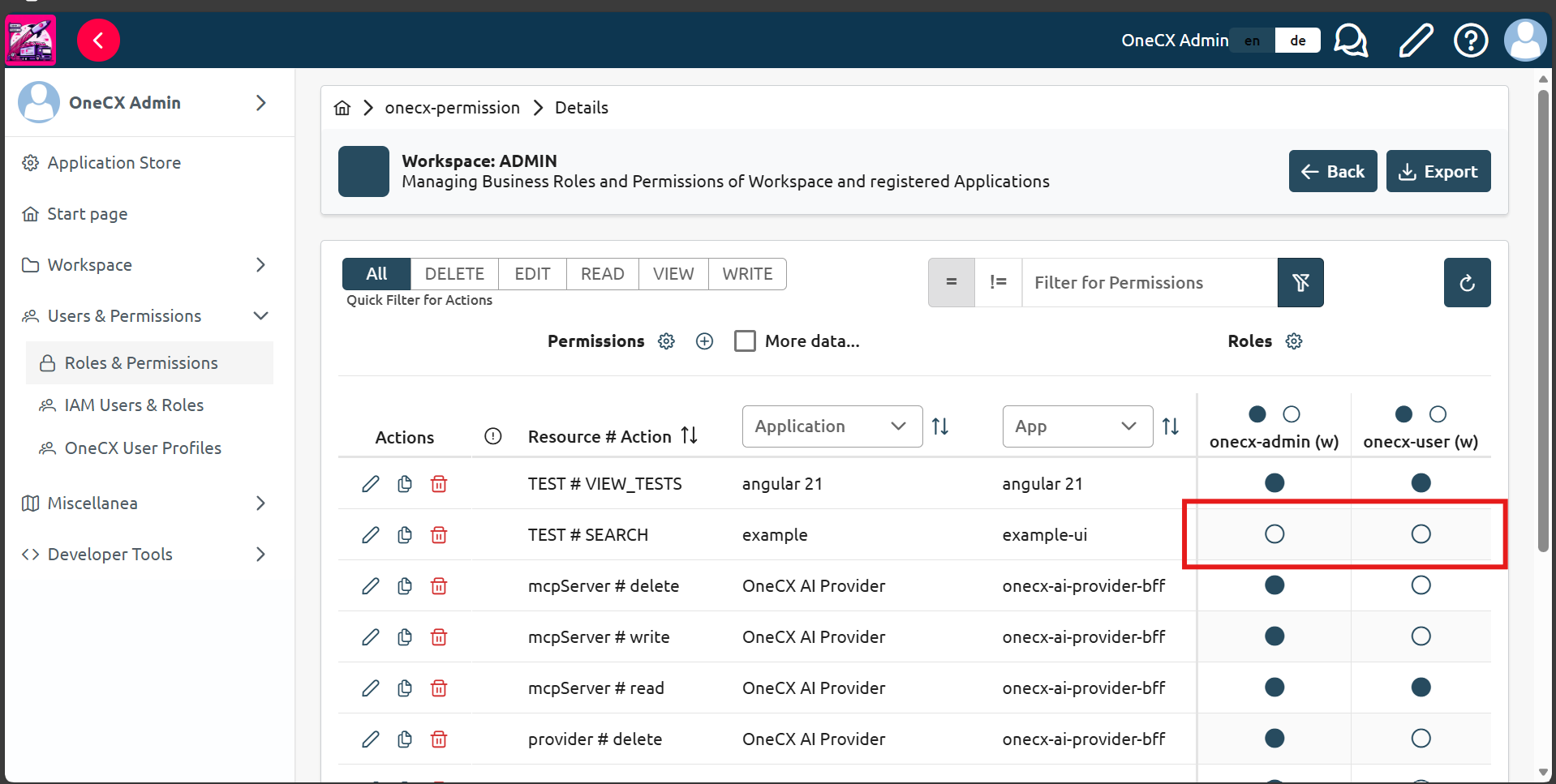Click the Filter for Permissions input field
Viewport: 1556px width, 784px height.
[x=1148, y=283]
